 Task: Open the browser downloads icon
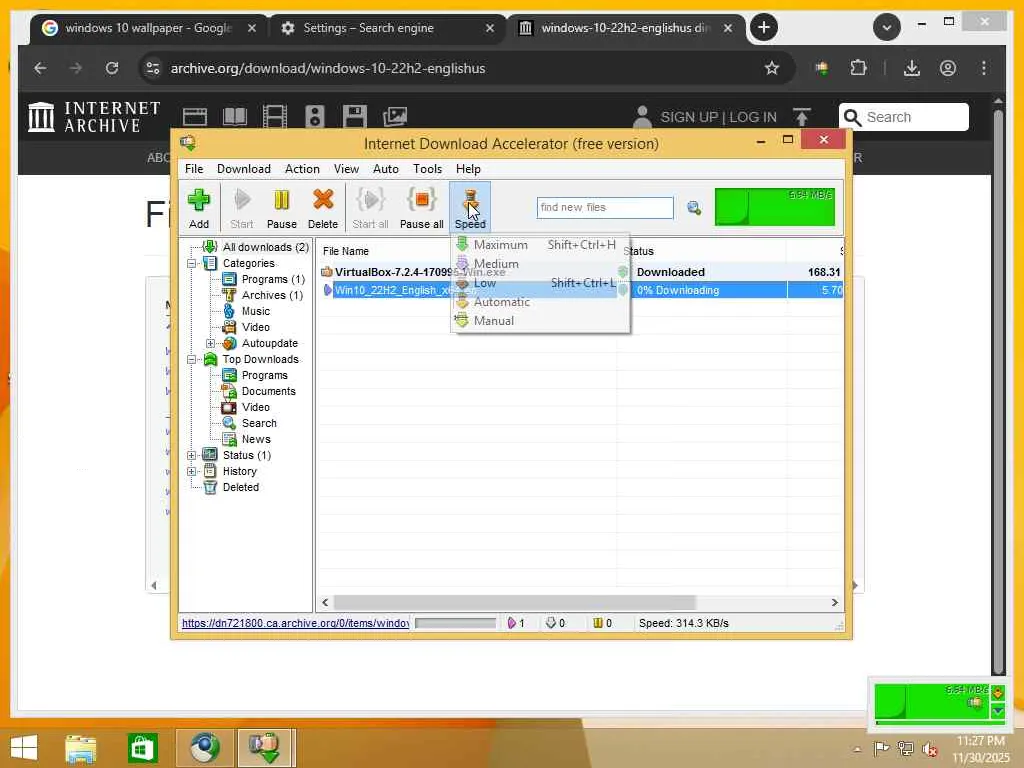point(912,68)
